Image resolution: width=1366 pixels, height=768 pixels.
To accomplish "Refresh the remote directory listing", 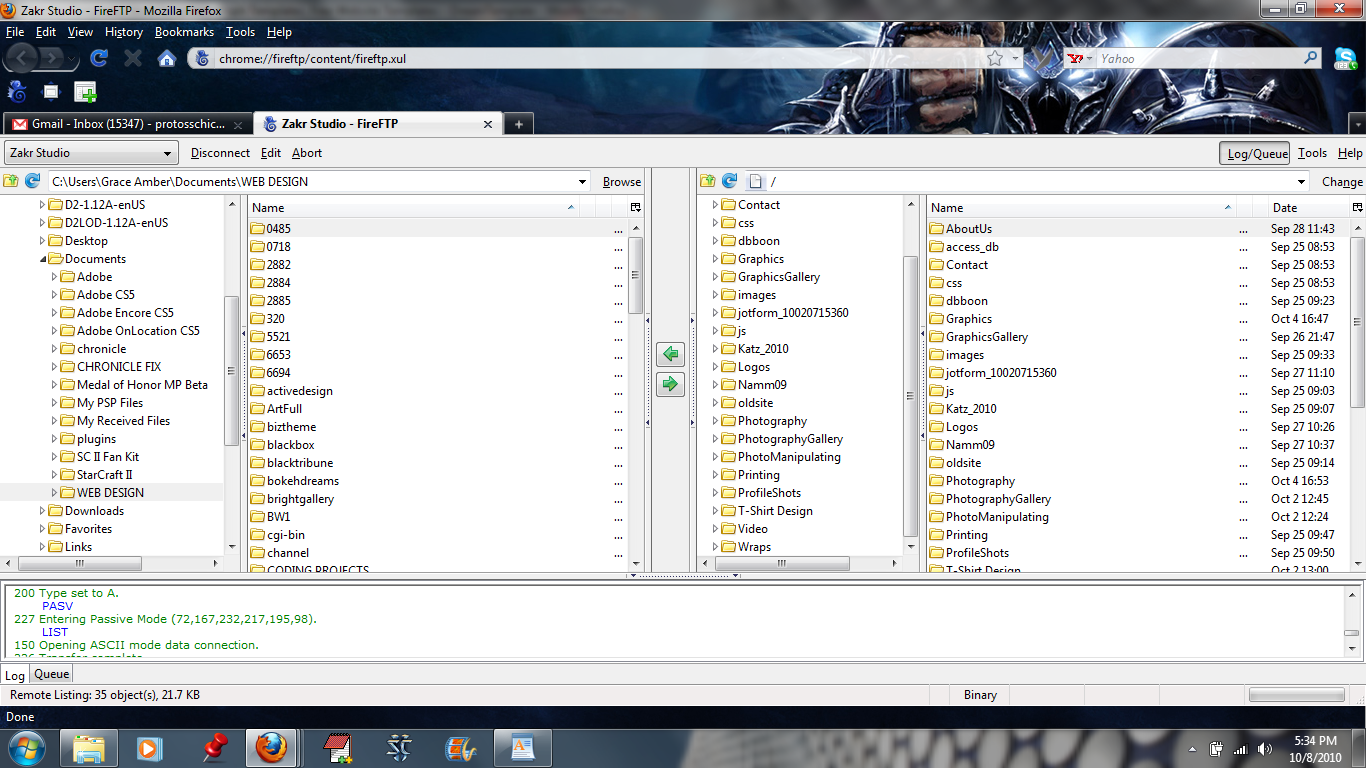I will pyautogui.click(x=730, y=181).
